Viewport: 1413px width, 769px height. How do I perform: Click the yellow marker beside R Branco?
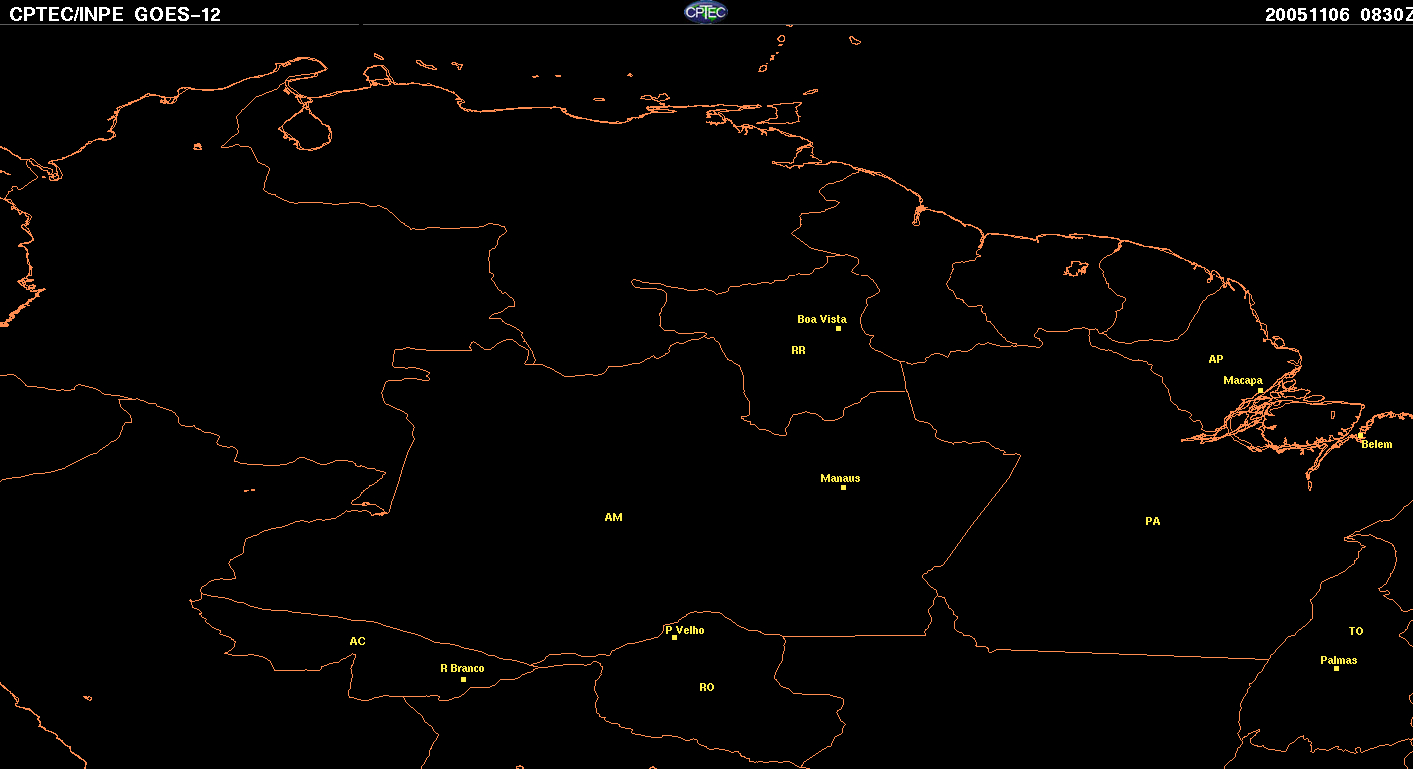[x=463, y=679]
